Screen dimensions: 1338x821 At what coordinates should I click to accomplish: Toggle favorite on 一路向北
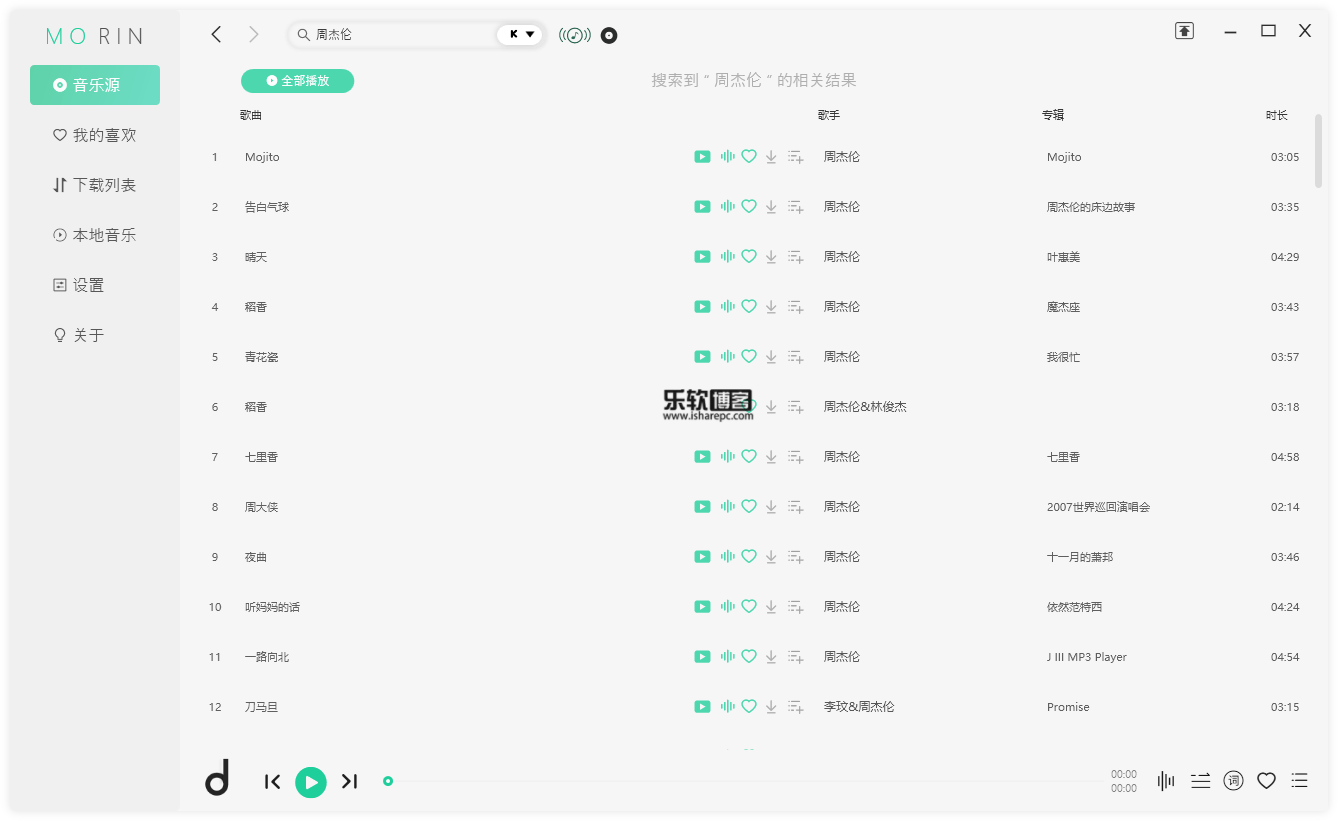[x=749, y=657]
